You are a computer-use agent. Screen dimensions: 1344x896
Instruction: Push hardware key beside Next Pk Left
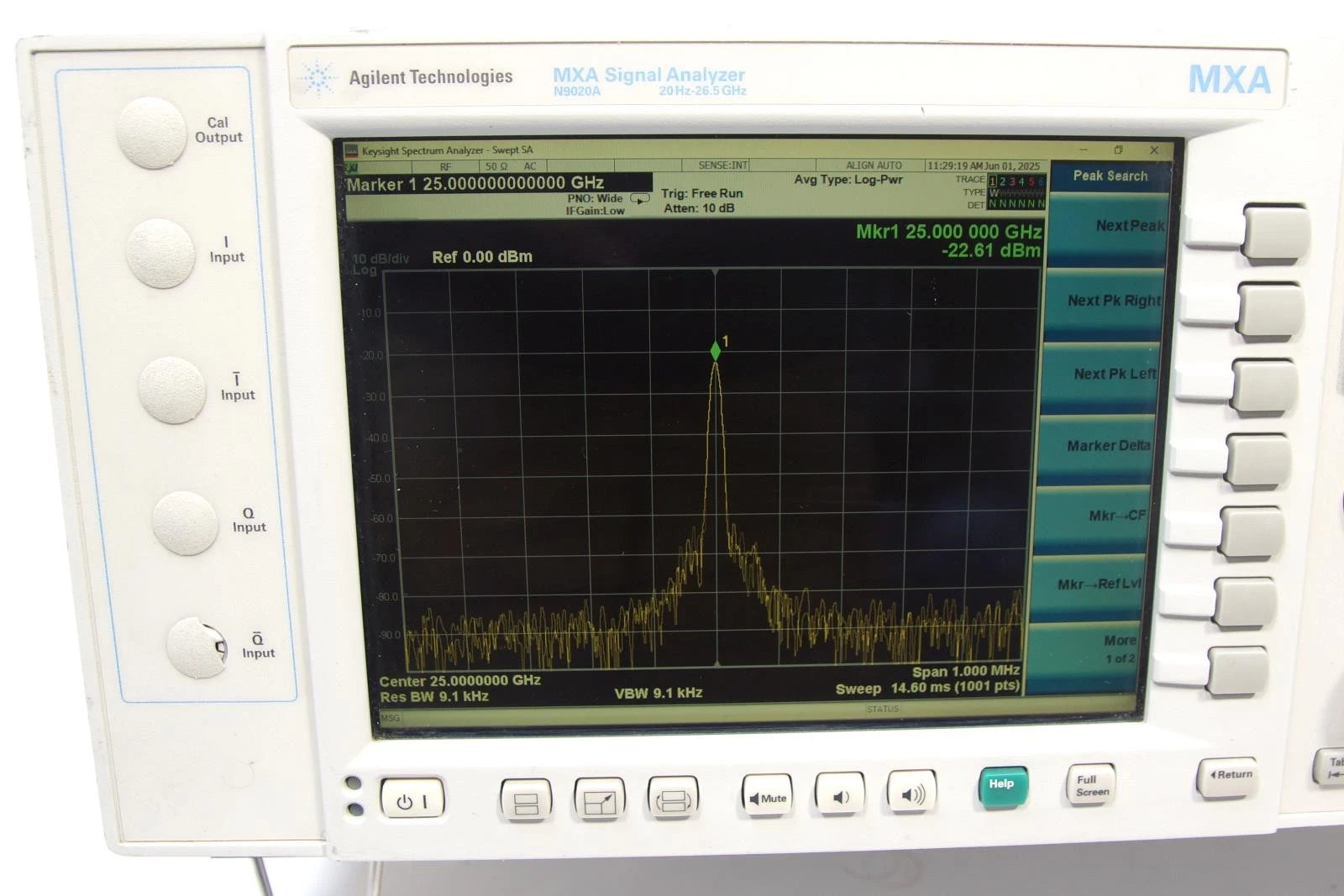[1264, 385]
